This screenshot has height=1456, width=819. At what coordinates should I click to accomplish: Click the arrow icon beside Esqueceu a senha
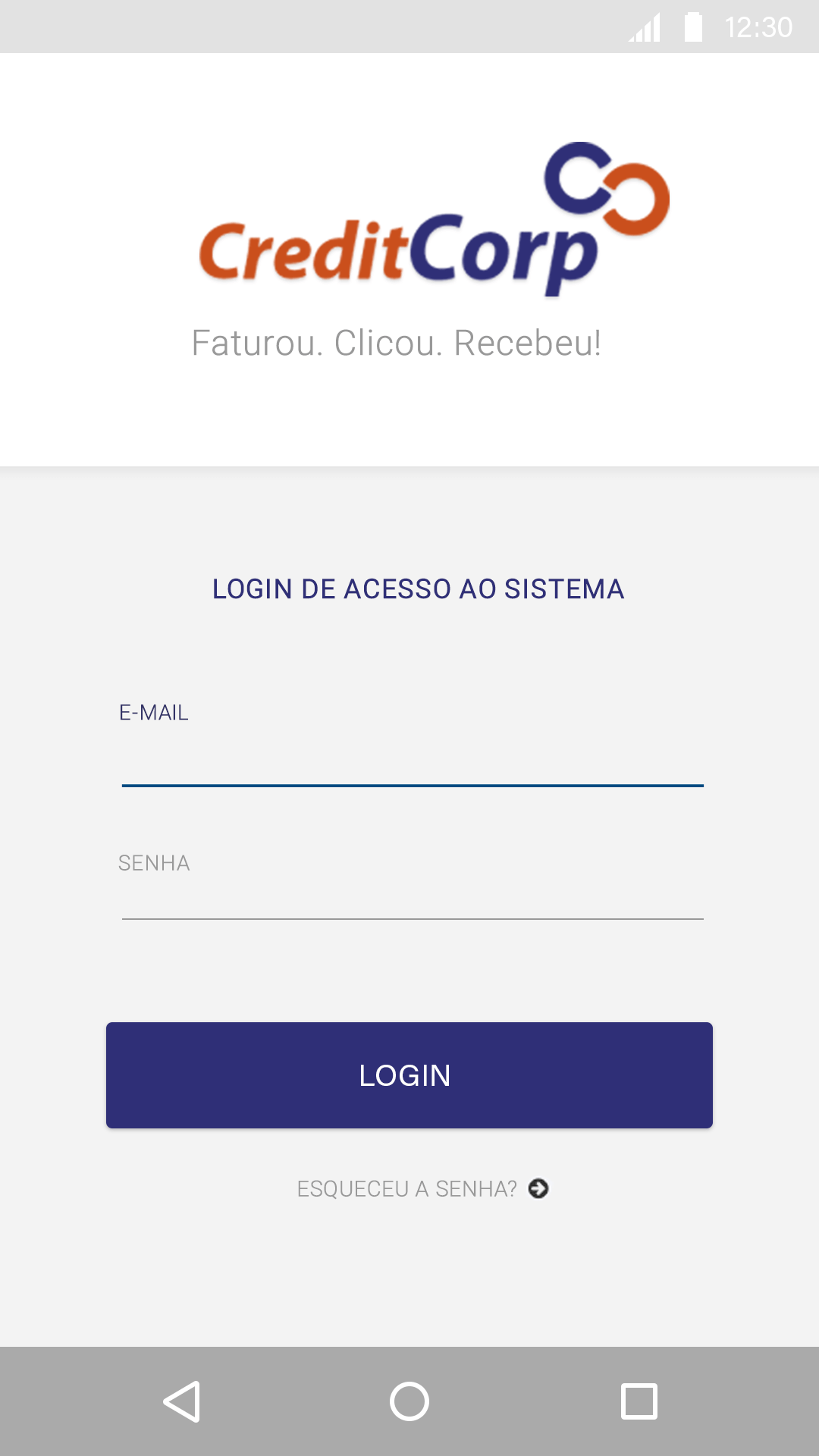pos(538,1188)
